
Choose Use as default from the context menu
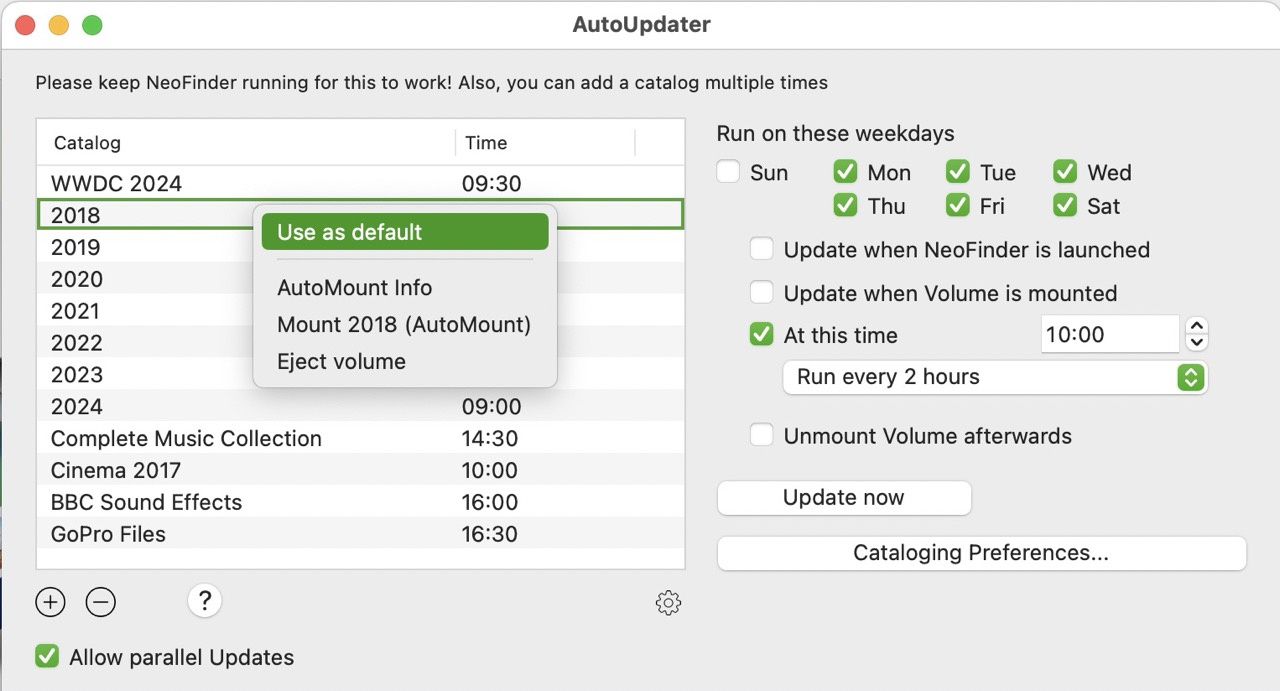pyautogui.click(x=403, y=231)
